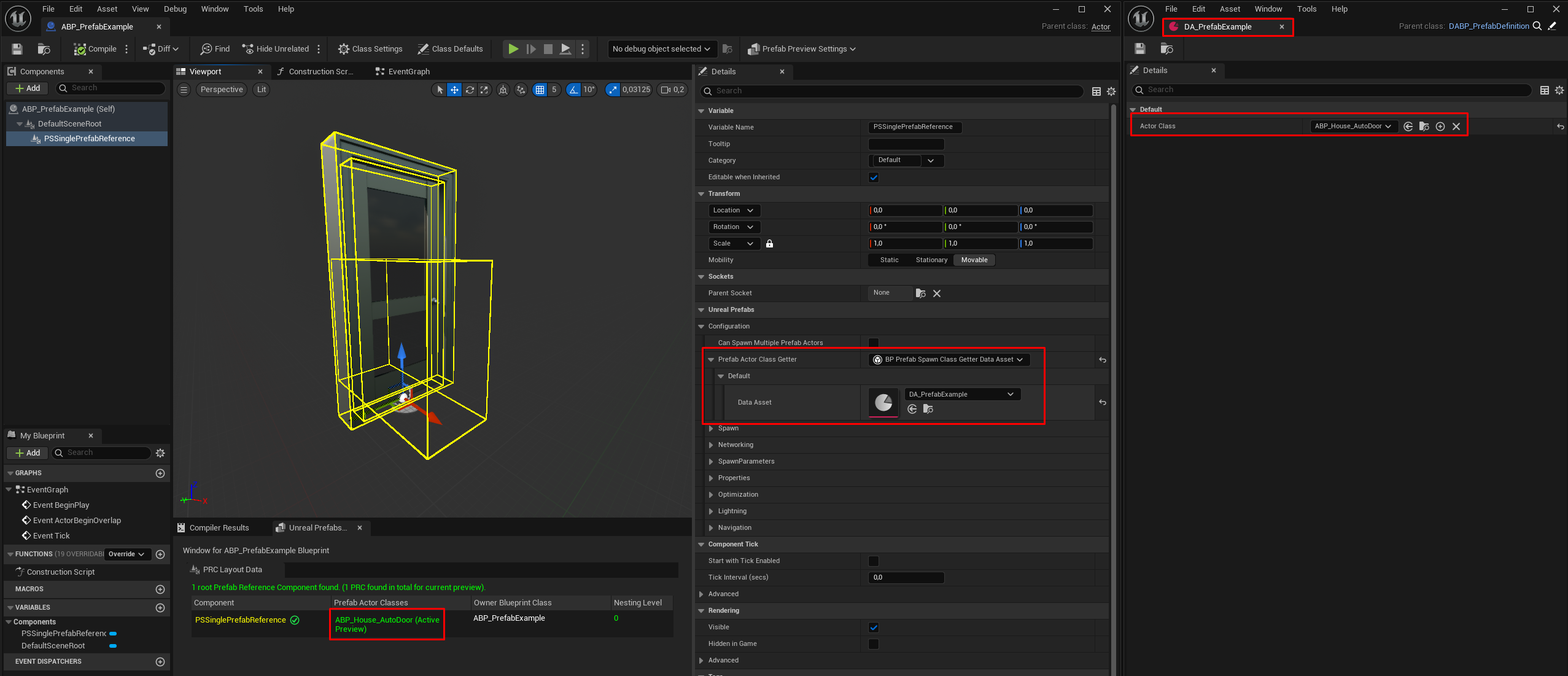The width and height of the screenshot is (1568, 676).
Task: Open the Diff dropdown menu
Action: [x=161, y=49]
